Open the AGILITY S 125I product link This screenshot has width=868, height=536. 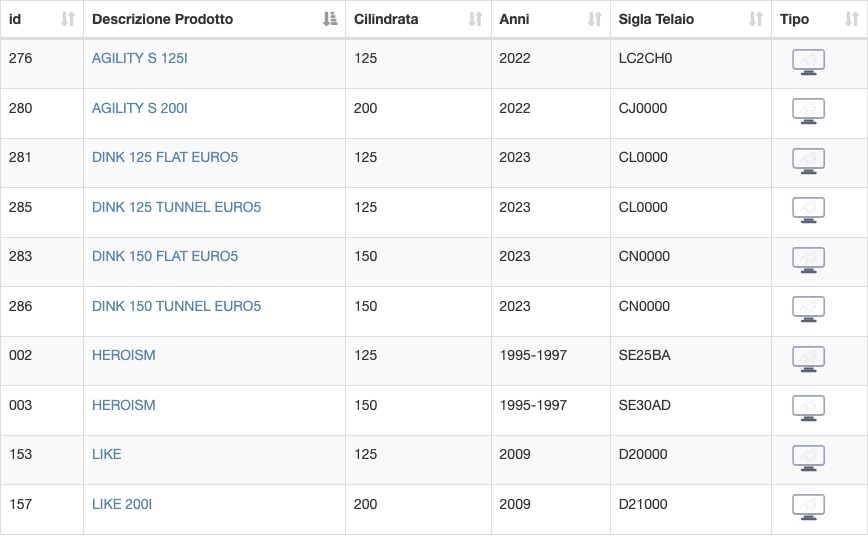pos(140,58)
